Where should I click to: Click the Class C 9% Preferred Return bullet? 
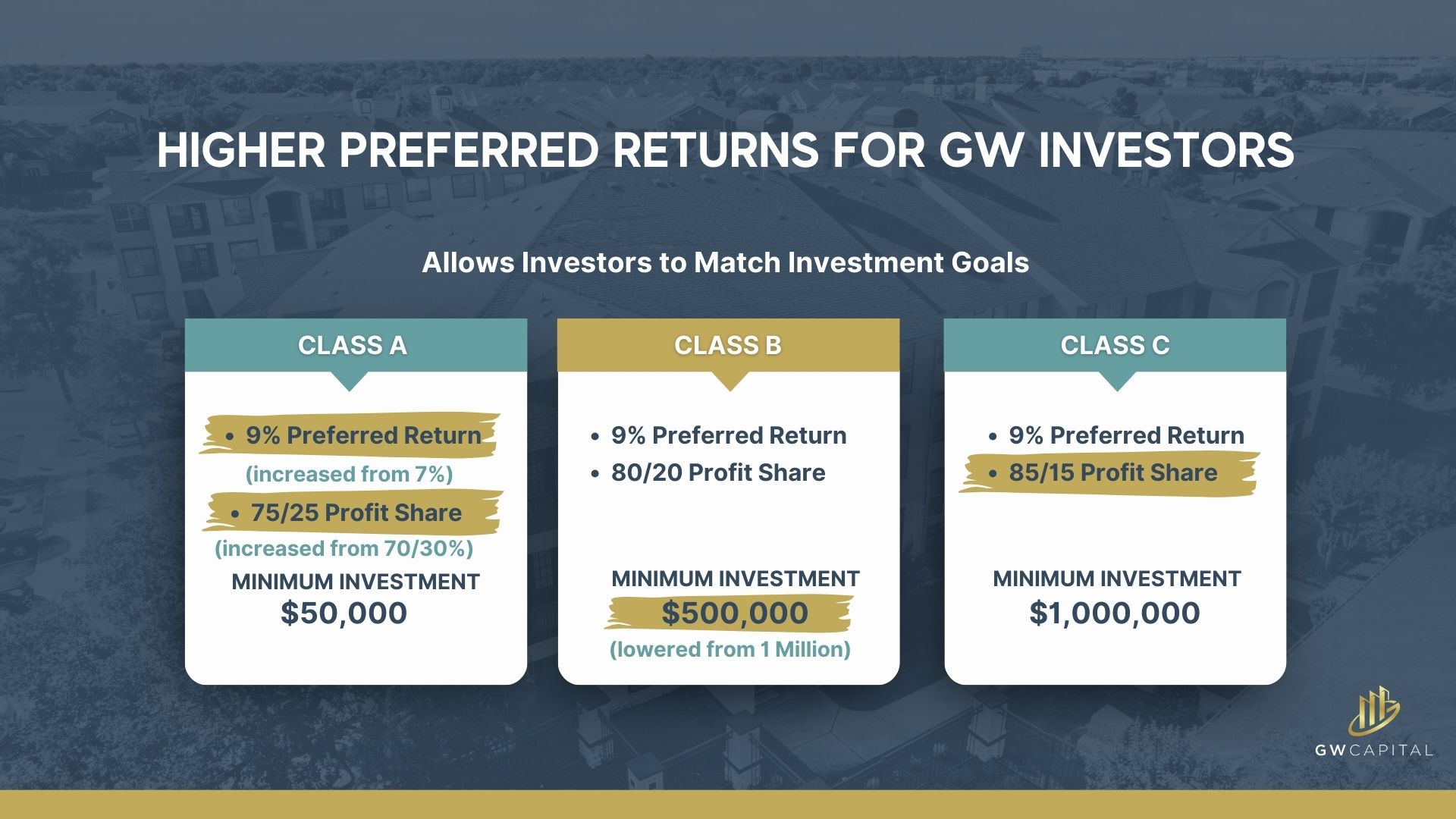1125,435
